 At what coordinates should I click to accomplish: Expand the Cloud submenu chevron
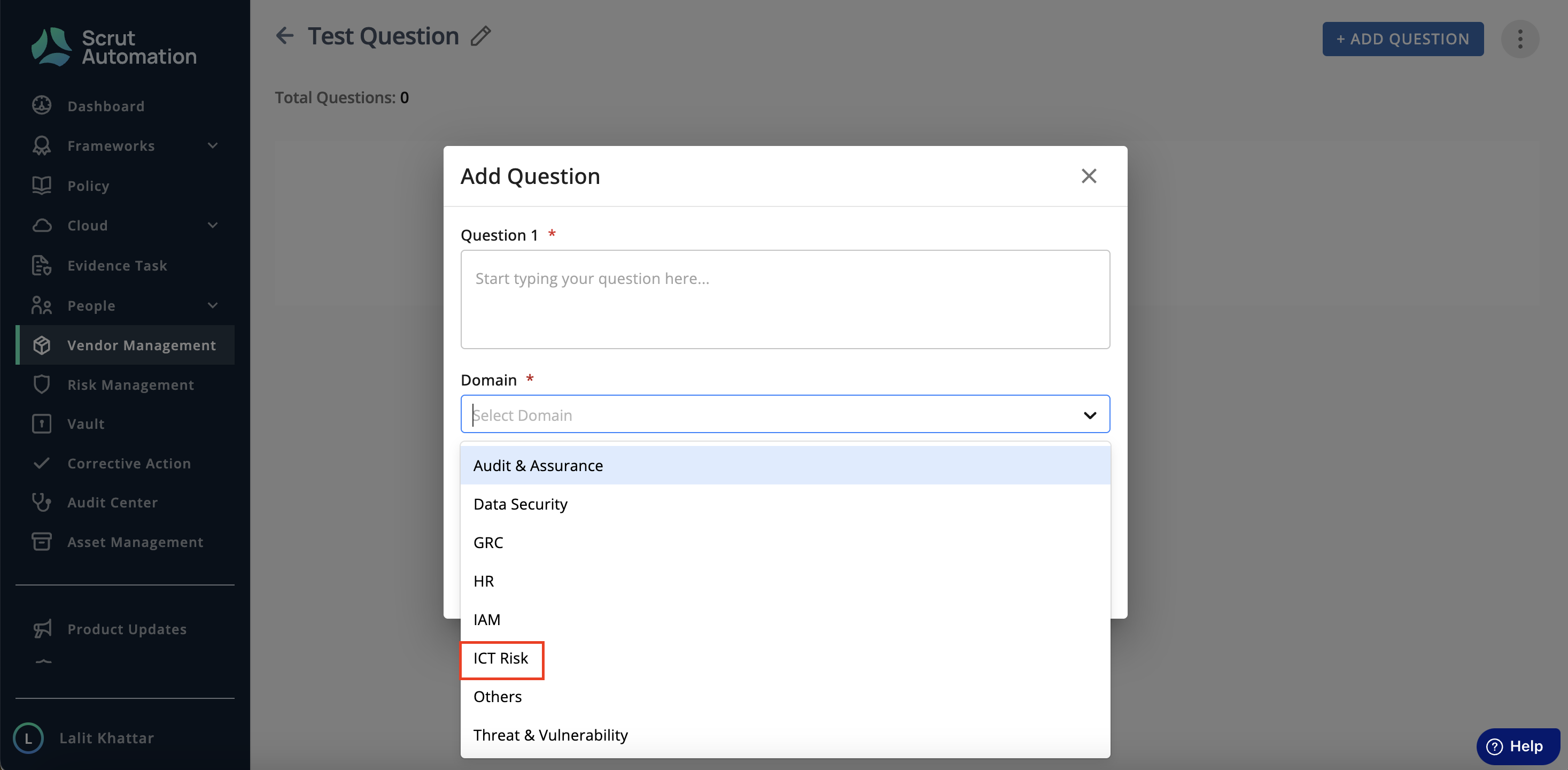tap(213, 226)
